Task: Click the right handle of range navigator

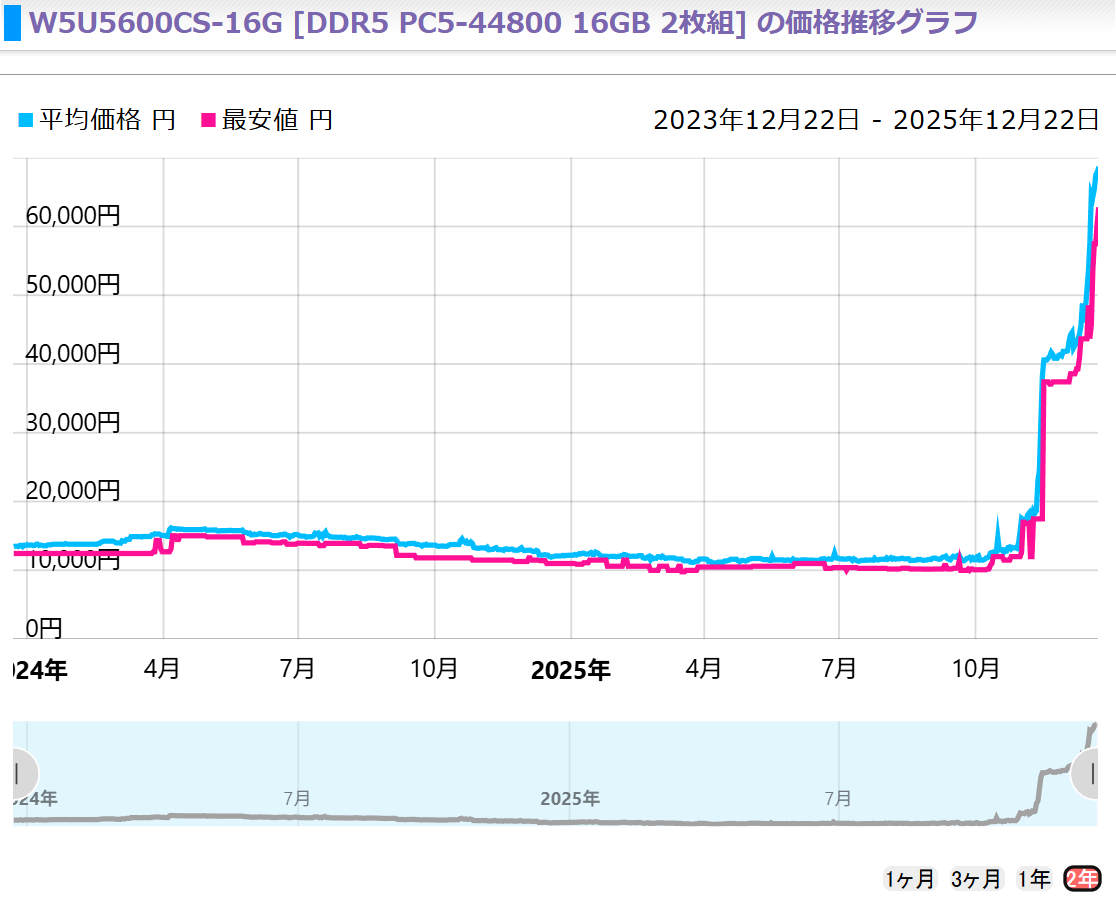Action: point(1092,773)
